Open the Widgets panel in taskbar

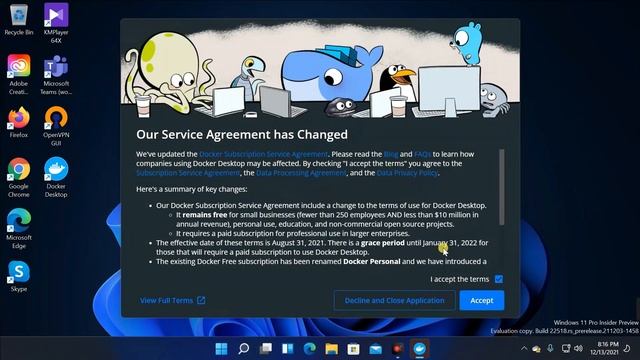tap(288, 349)
